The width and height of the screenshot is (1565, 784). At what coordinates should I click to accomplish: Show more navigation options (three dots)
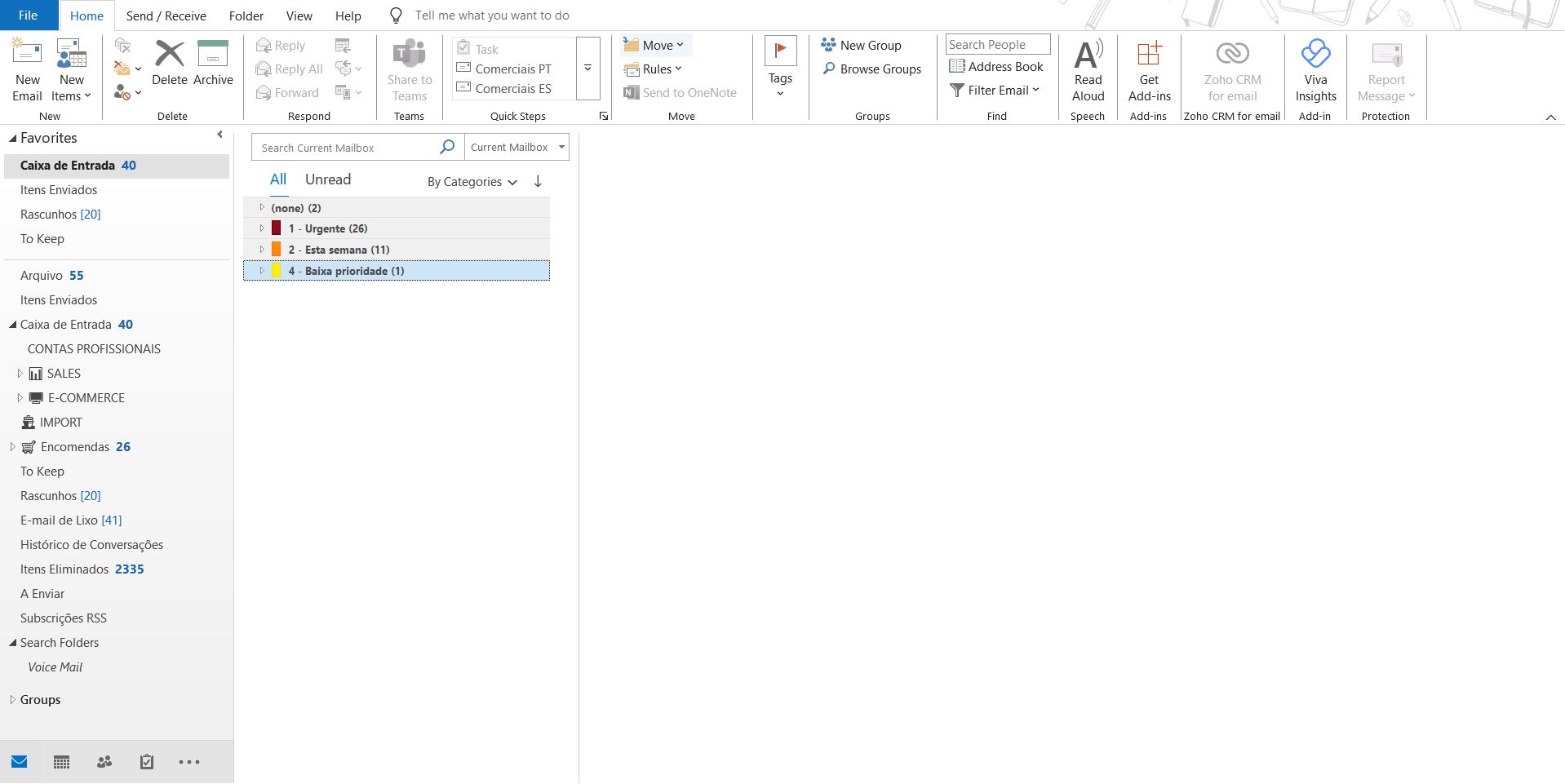tap(189, 762)
